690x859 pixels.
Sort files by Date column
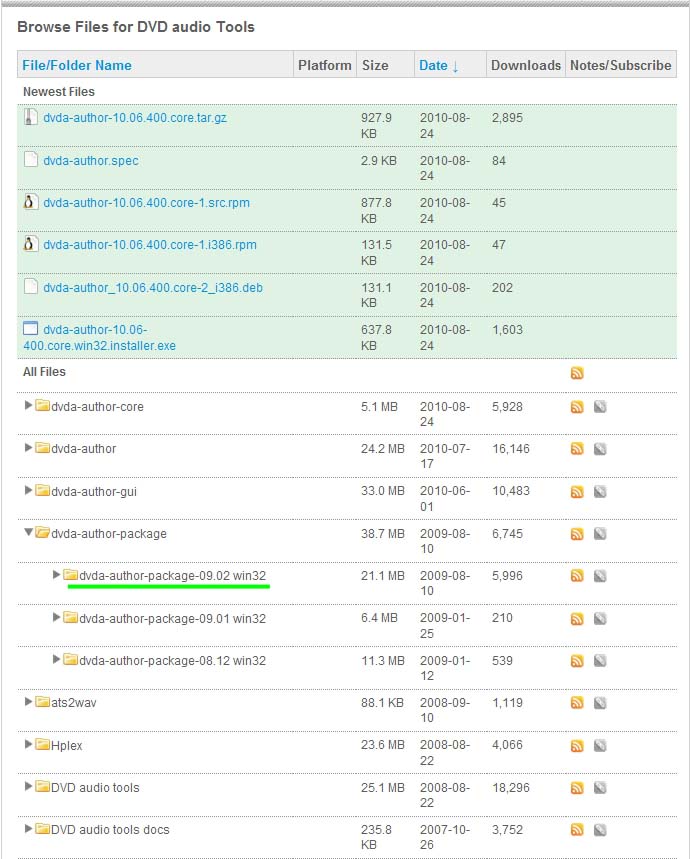click(x=439, y=65)
